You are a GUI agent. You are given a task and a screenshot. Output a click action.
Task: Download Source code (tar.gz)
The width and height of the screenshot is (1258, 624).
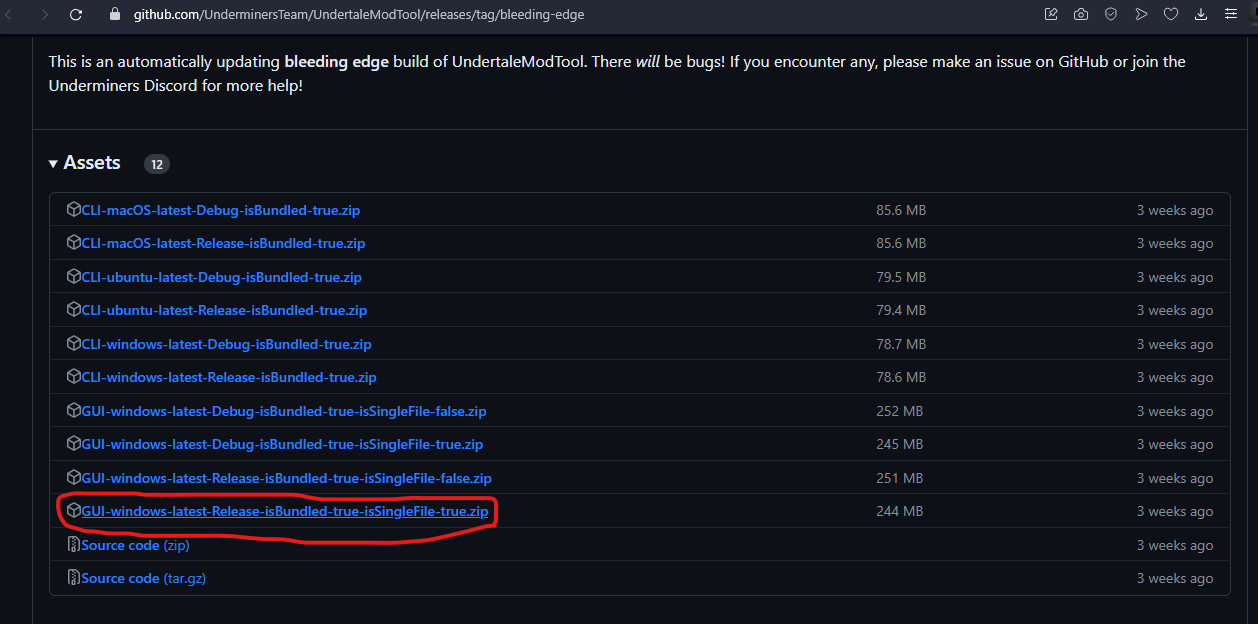click(143, 578)
